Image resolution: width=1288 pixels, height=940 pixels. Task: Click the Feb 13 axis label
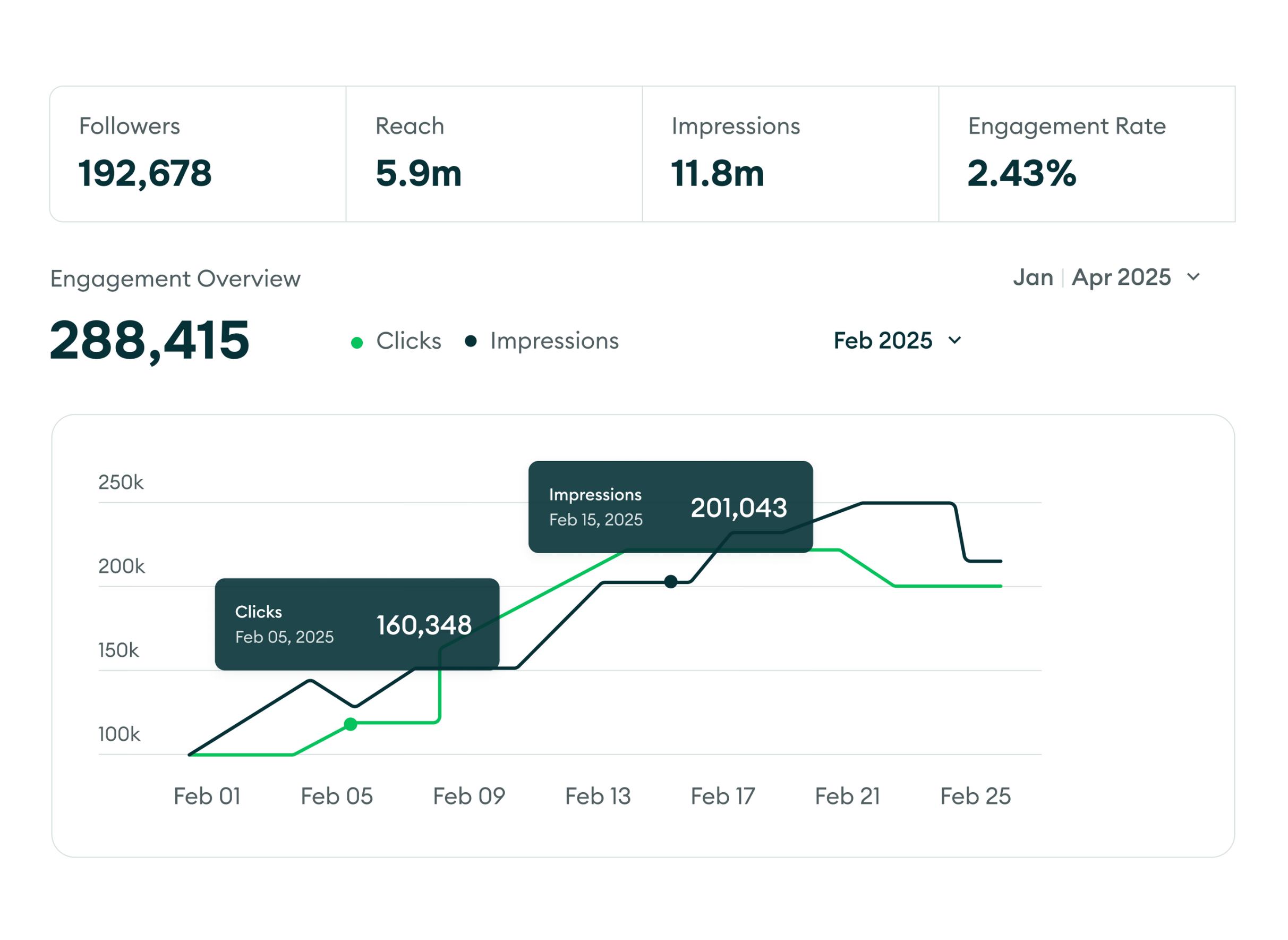[x=598, y=796]
